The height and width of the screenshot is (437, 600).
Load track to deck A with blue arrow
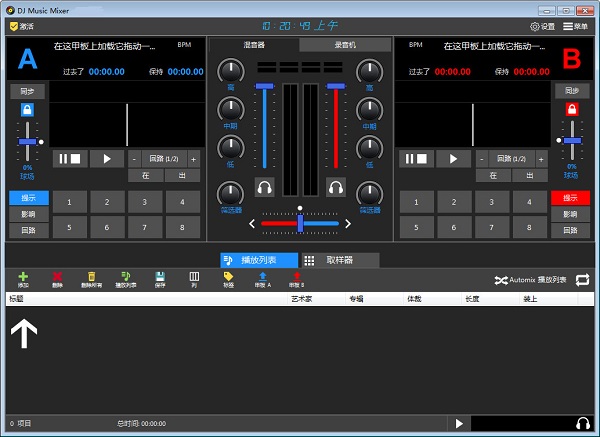(x=262, y=277)
